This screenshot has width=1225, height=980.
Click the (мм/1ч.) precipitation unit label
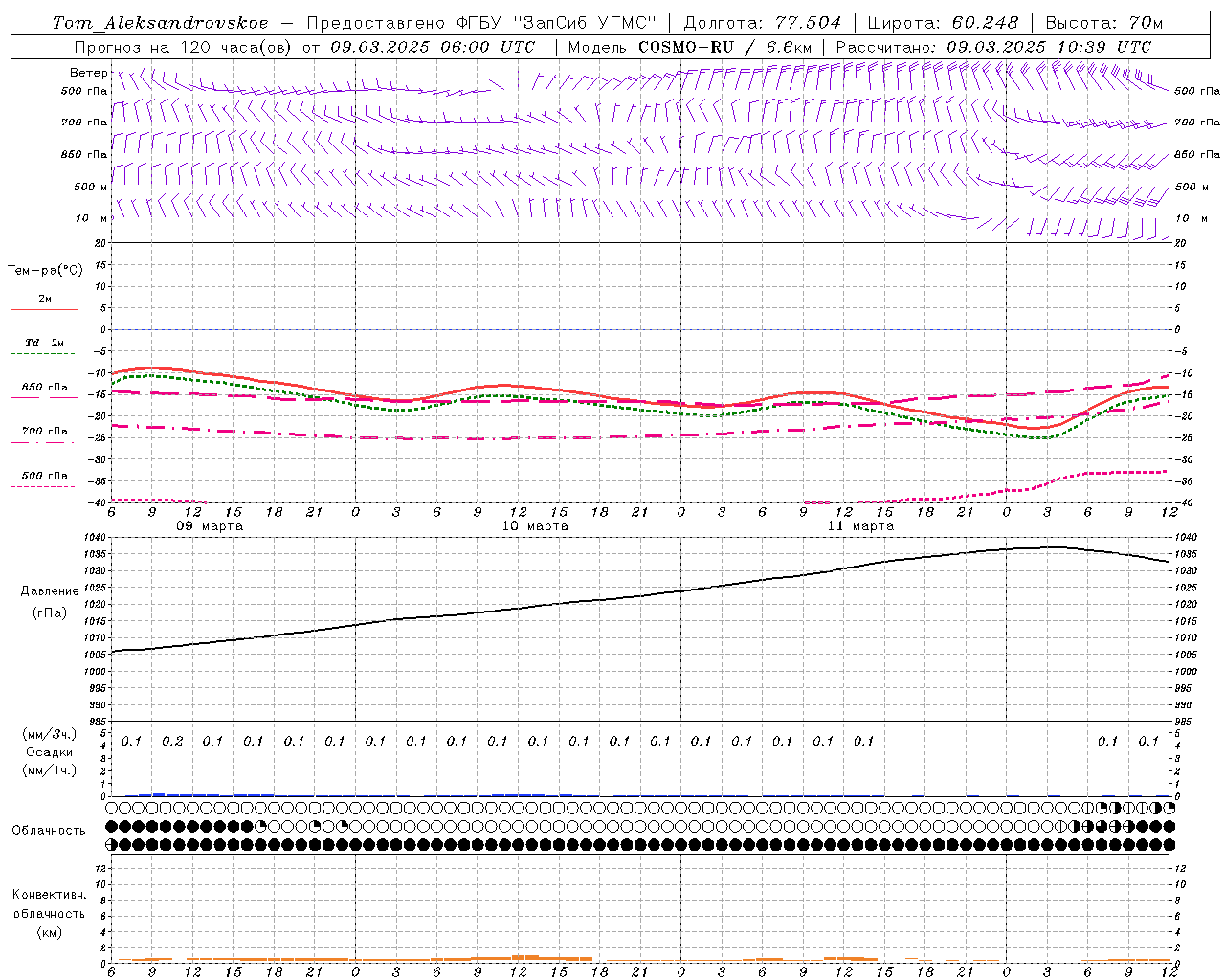[x=50, y=771]
